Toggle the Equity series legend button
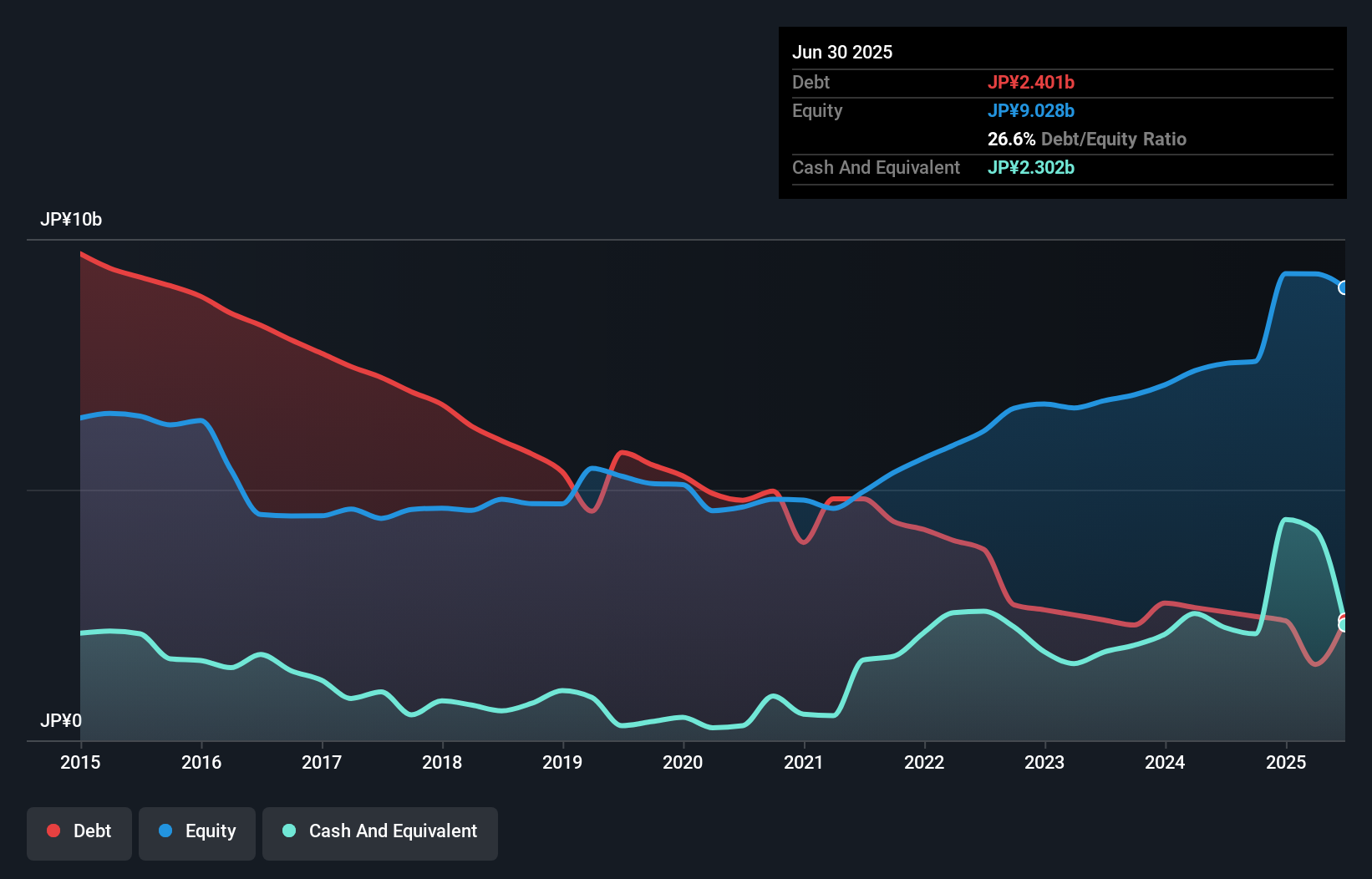The width and height of the screenshot is (1372, 879). pos(197,833)
